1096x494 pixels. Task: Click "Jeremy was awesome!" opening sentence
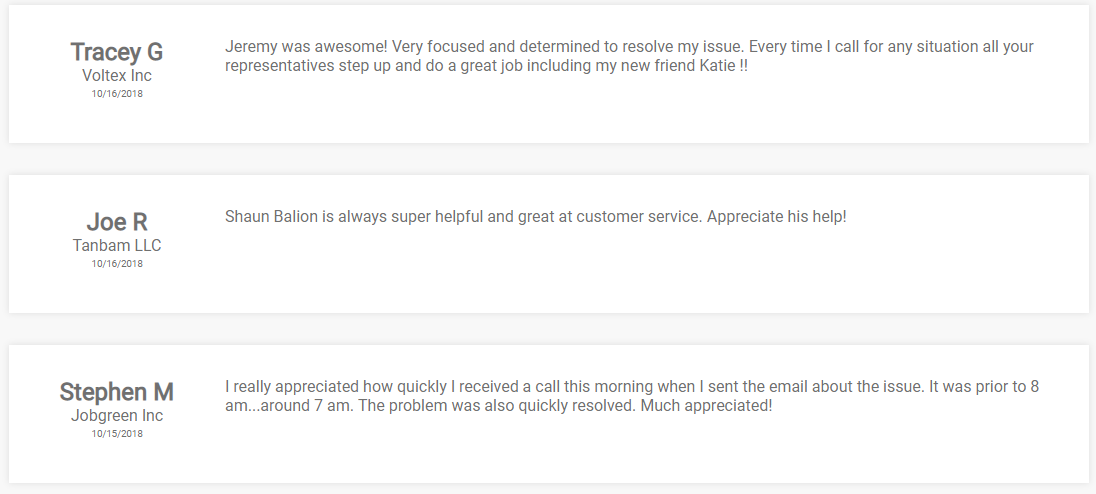click(306, 47)
